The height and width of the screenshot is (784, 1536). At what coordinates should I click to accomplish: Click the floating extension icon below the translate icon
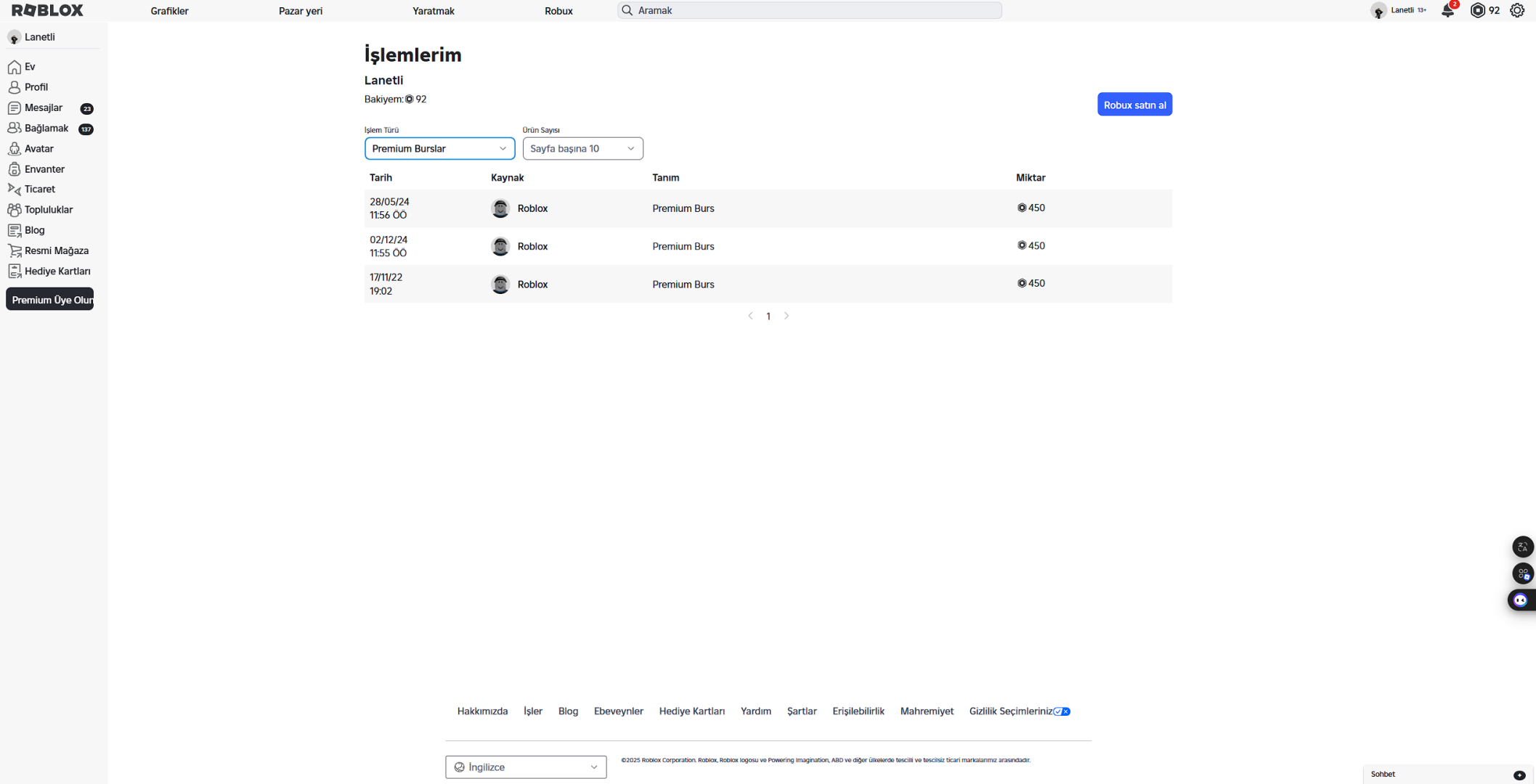(1522, 573)
